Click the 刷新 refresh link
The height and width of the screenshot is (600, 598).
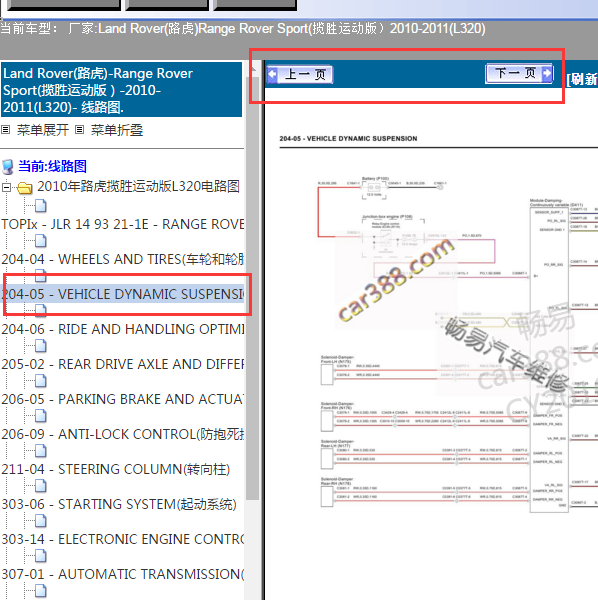(x=582, y=79)
